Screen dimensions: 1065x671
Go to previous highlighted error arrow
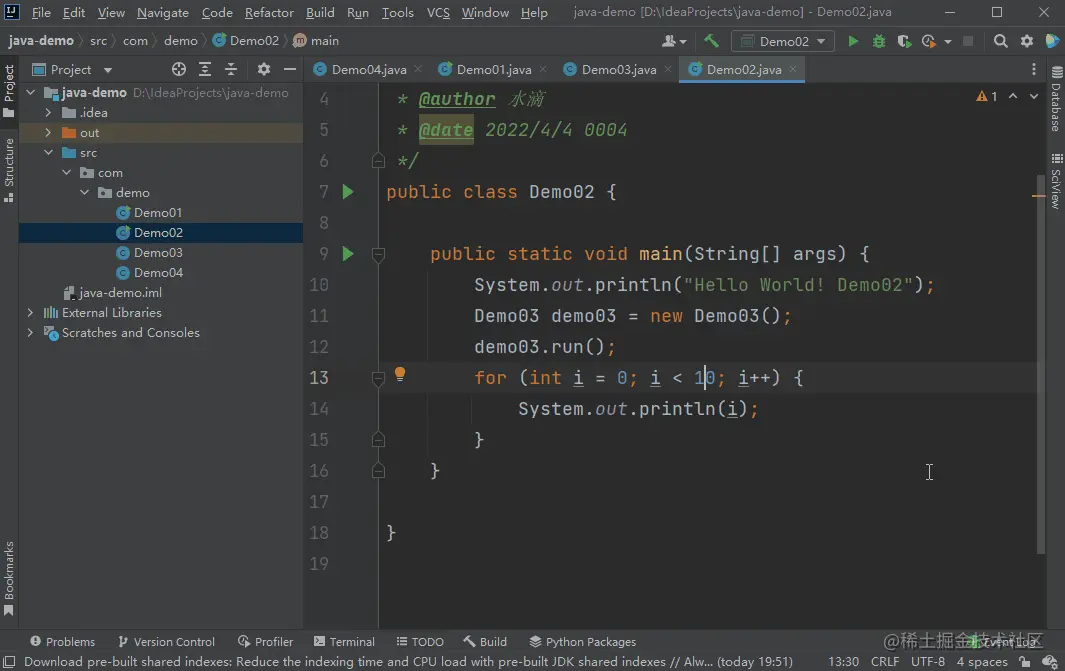(x=1013, y=96)
